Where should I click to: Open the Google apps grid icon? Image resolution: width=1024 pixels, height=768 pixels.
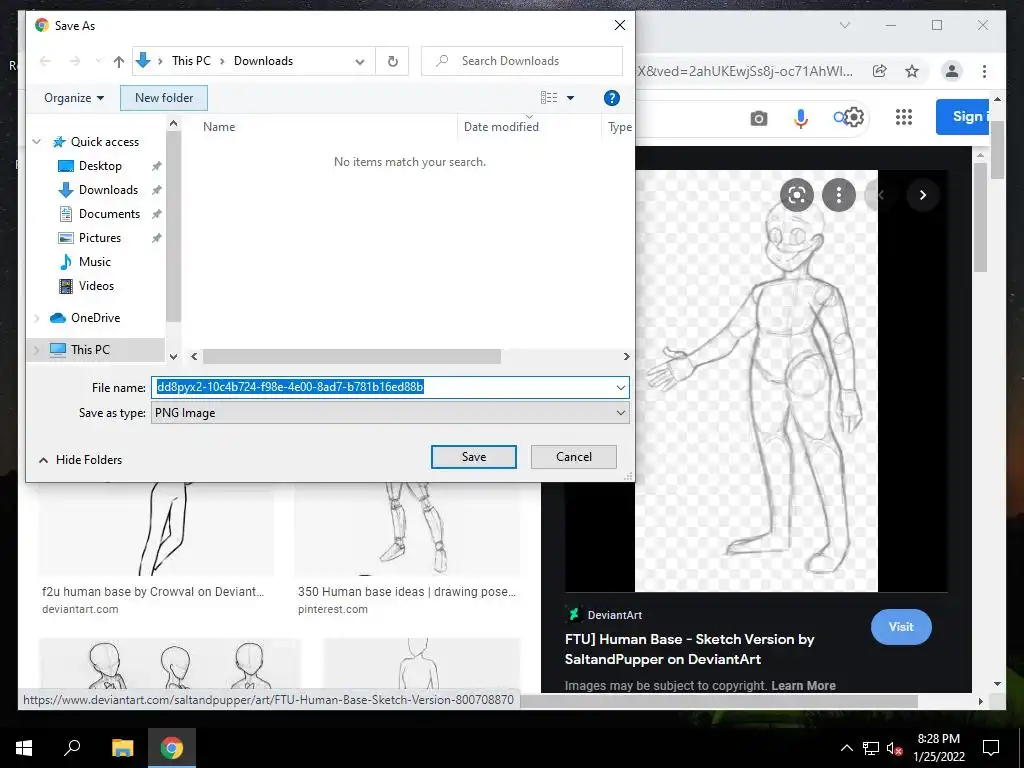tap(904, 118)
